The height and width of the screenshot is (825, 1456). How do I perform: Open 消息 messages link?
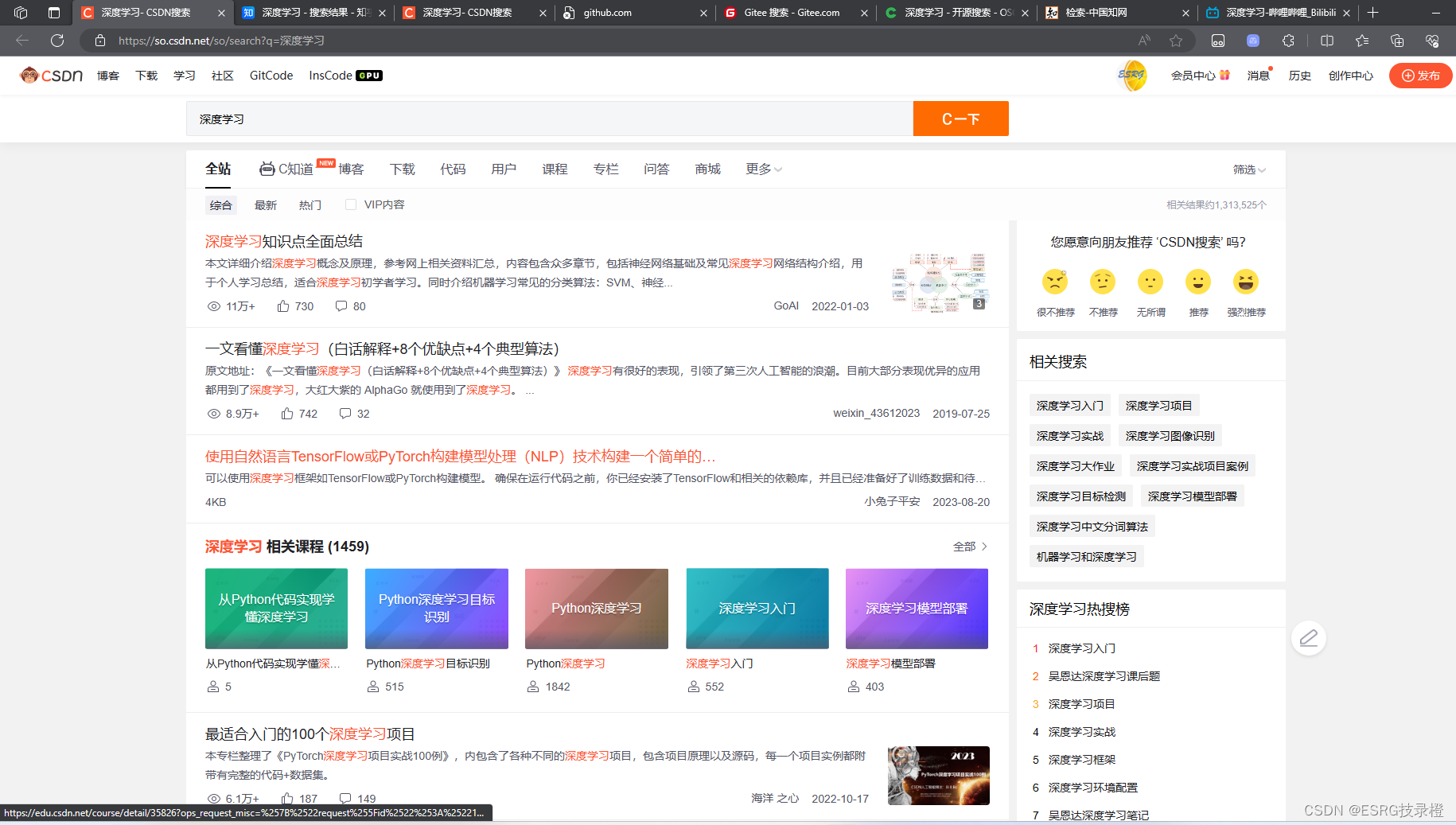point(1258,76)
